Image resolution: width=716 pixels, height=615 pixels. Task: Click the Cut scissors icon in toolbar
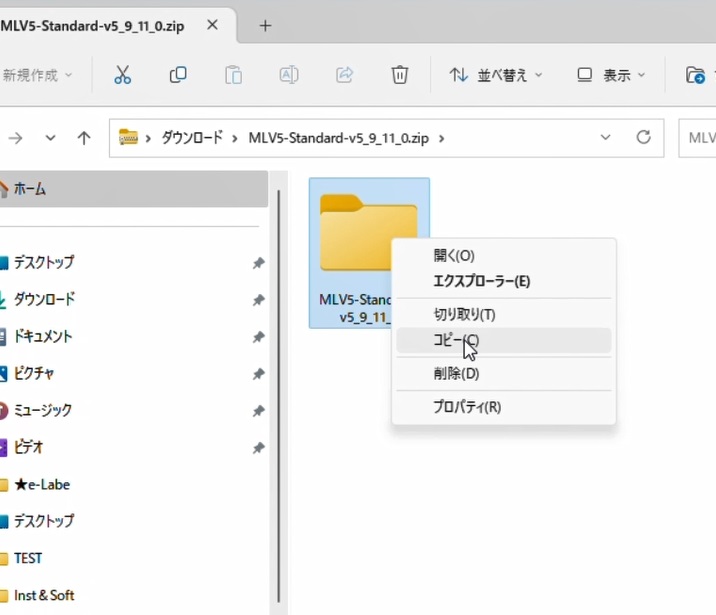click(x=122, y=75)
